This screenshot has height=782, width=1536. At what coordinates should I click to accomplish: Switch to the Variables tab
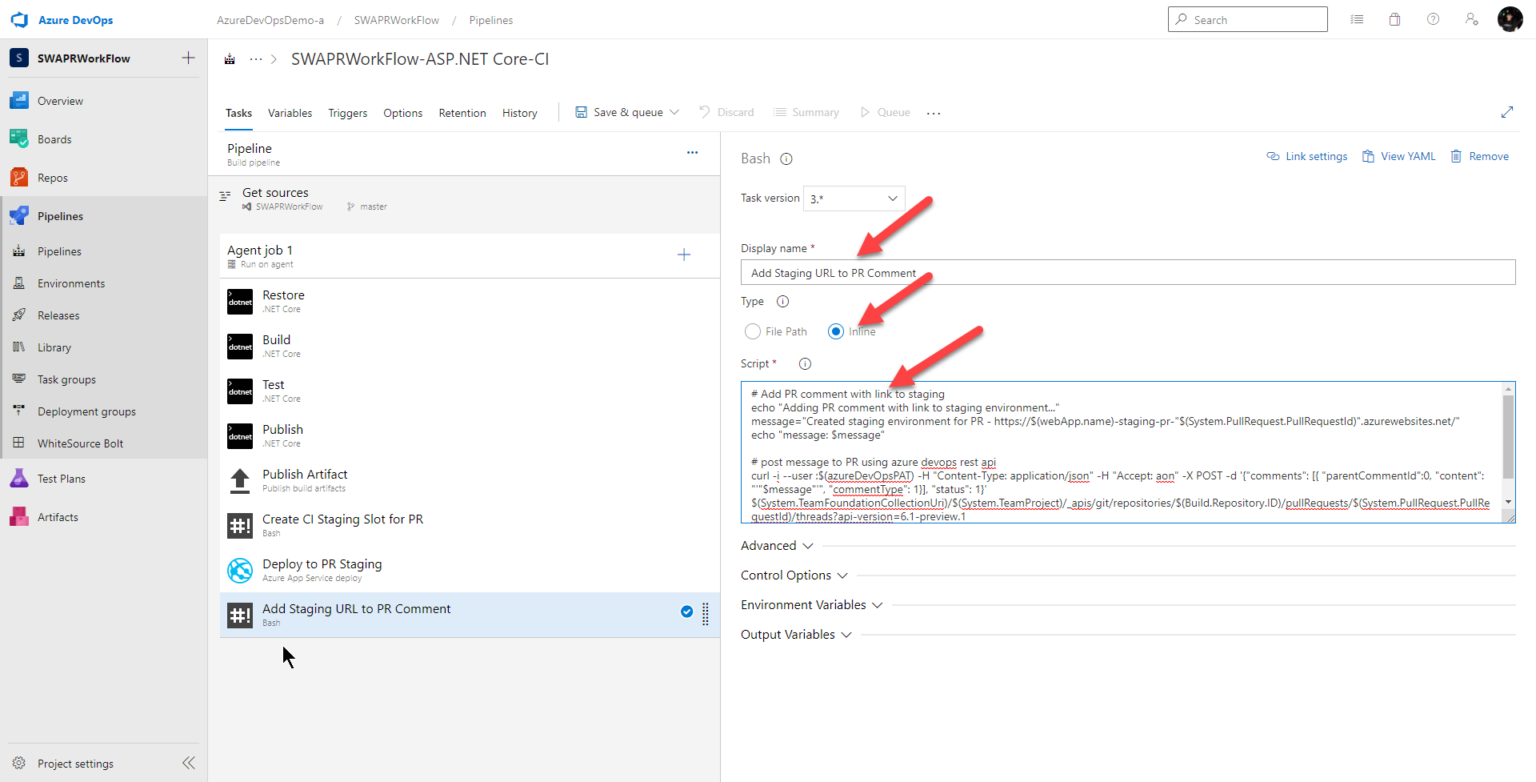pyautogui.click(x=290, y=113)
